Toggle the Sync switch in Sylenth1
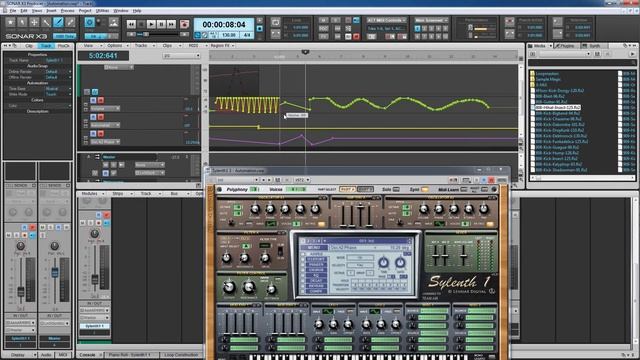Image resolution: width=640 pixels, height=360 pixels. coord(424,189)
